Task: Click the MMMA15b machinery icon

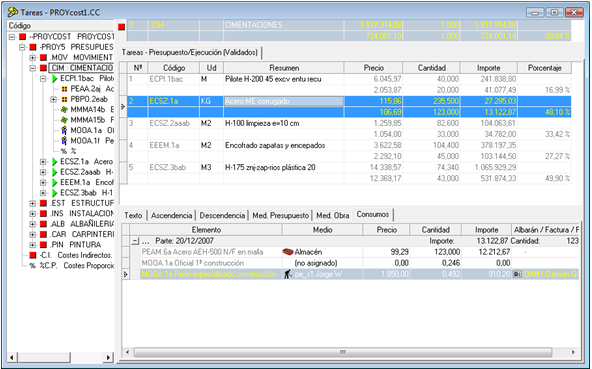Action: coord(65,120)
